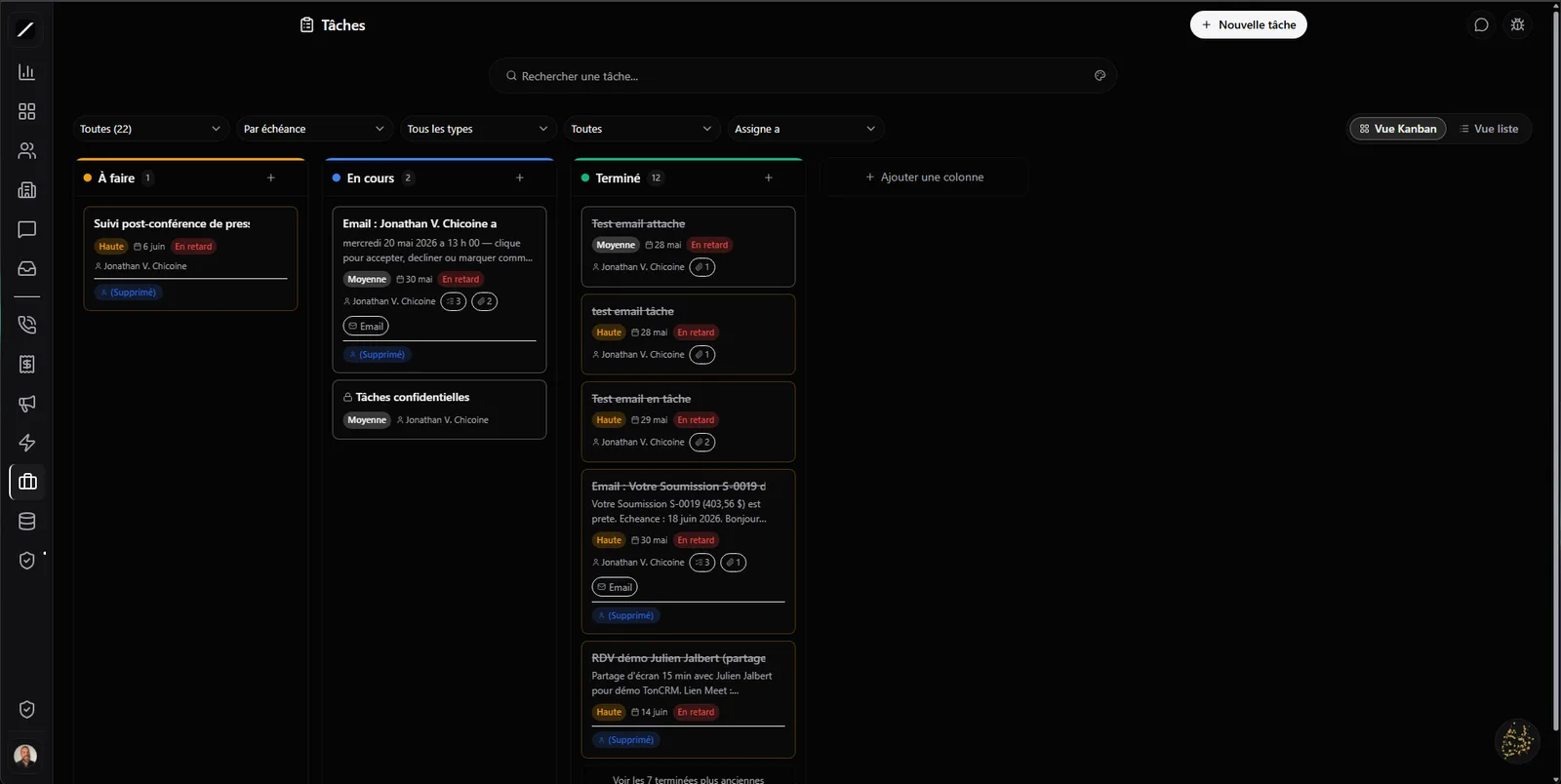Open the upper shield check sidebar icon

pyautogui.click(x=26, y=561)
